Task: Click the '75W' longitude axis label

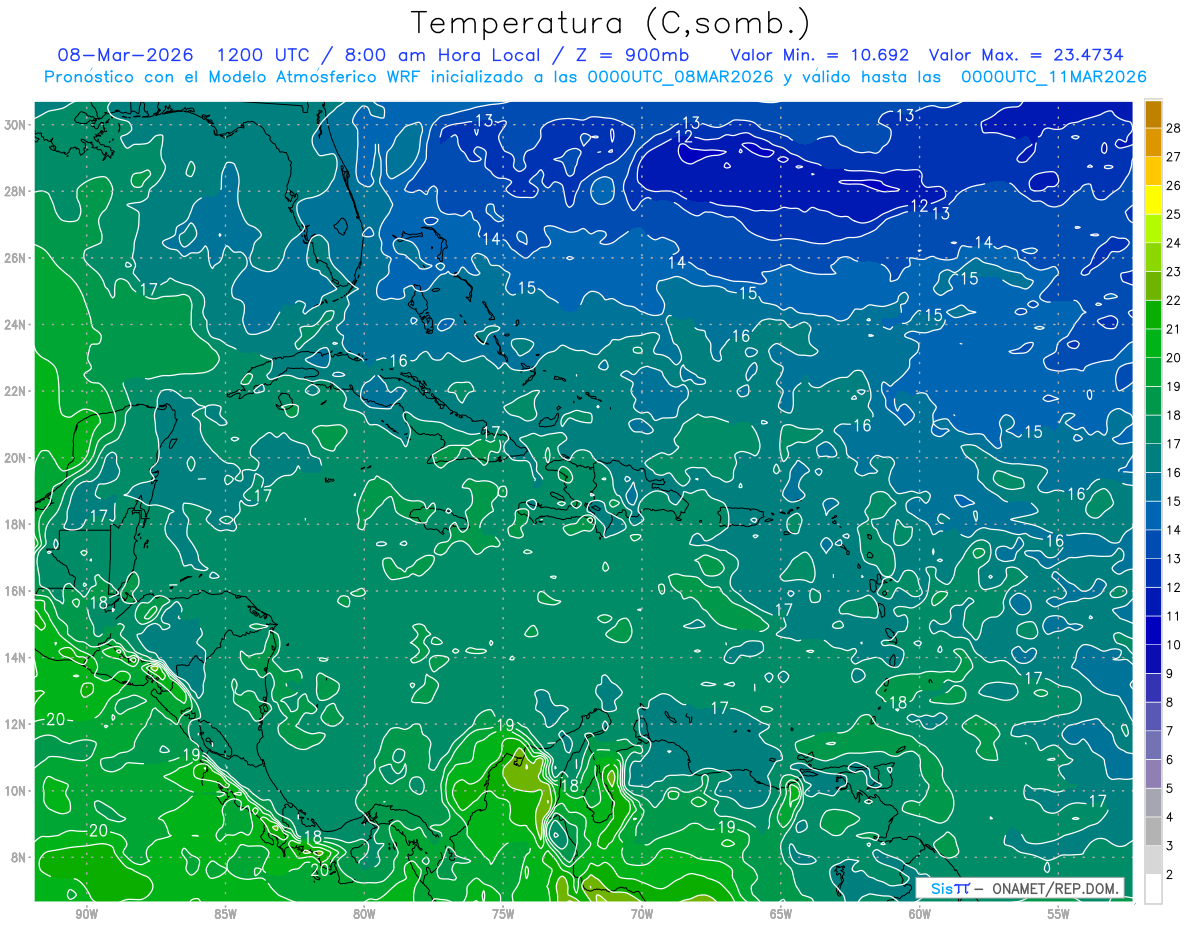Action: [503, 914]
